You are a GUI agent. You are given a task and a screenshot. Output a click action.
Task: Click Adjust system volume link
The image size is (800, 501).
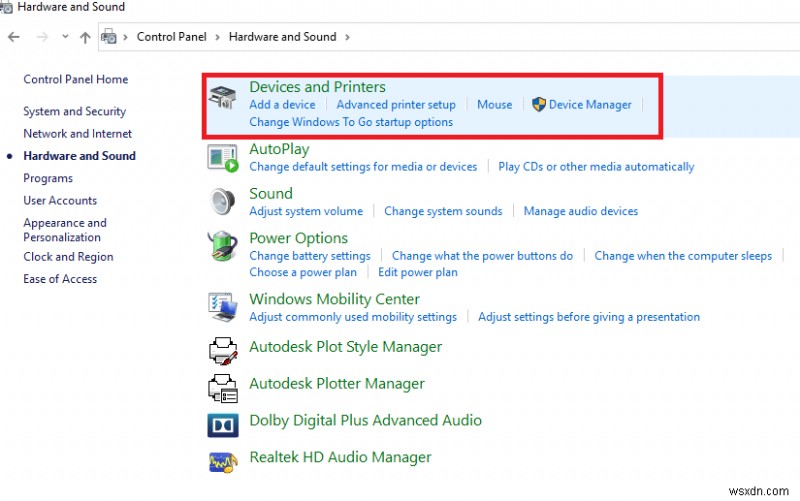tap(306, 211)
